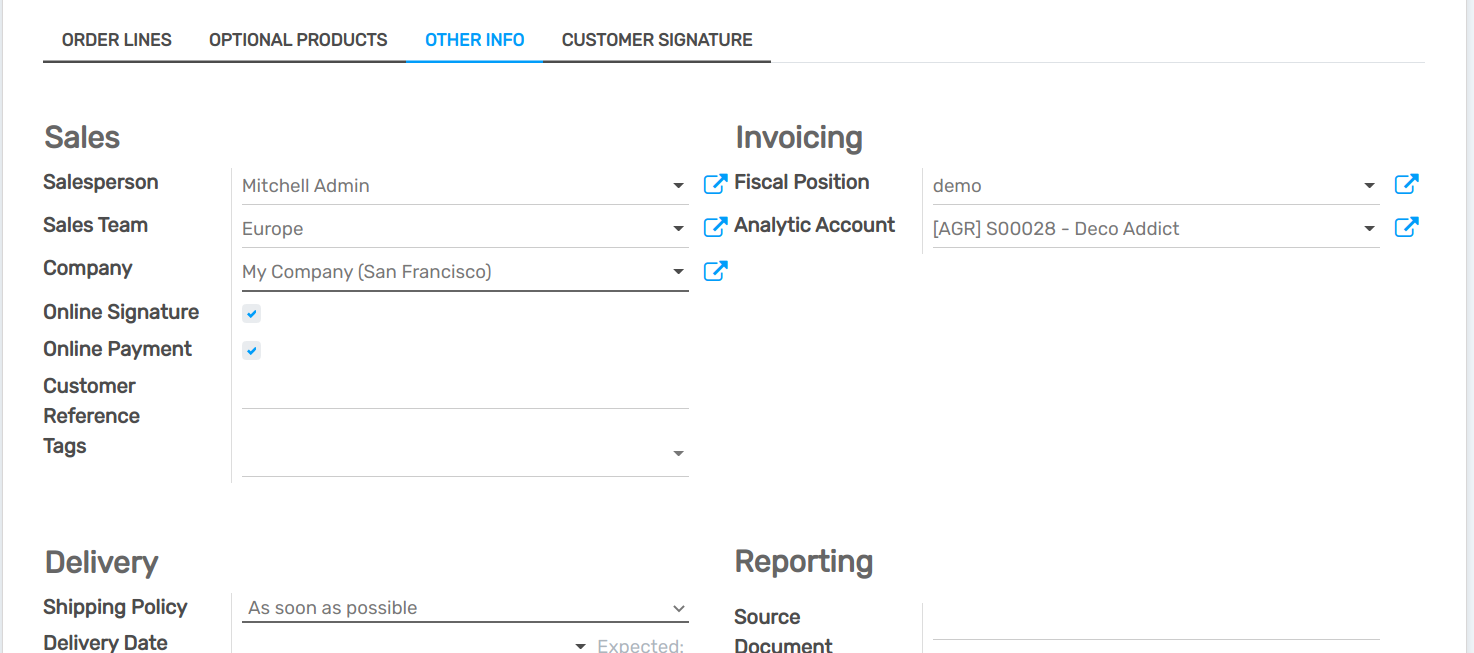Expand the Salesperson dropdown arrow
Image resolution: width=1474 pixels, height=653 pixels.
click(678, 186)
